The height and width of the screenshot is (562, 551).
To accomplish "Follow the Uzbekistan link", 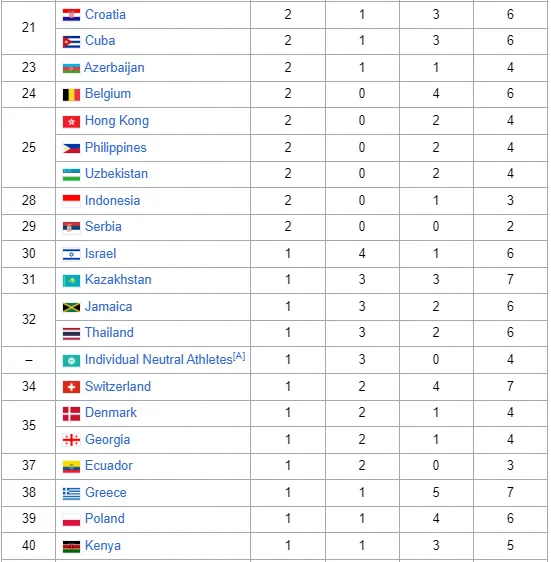I will tap(116, 174).
